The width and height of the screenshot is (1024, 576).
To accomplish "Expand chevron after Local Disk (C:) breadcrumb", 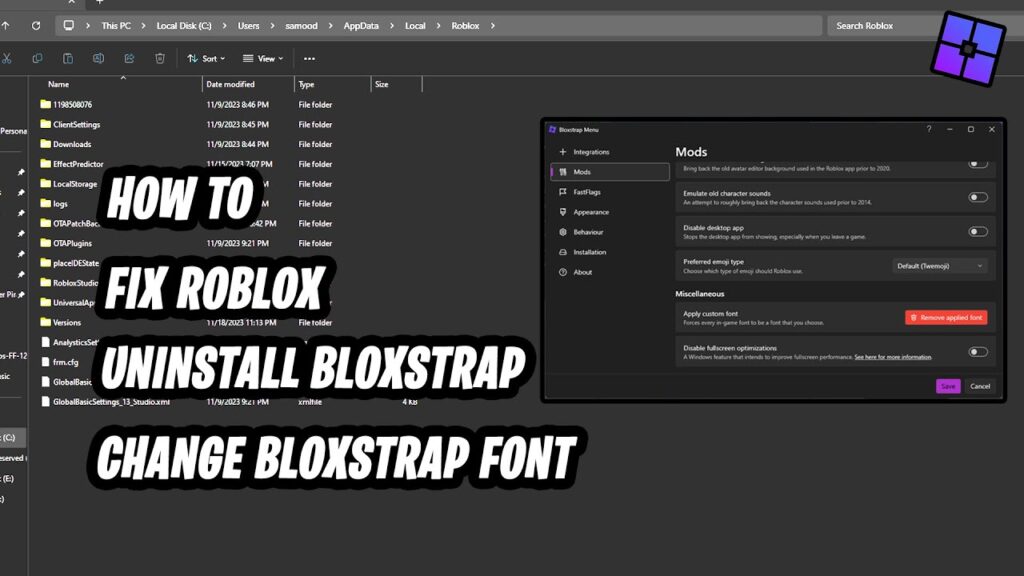I will [224, 26].
